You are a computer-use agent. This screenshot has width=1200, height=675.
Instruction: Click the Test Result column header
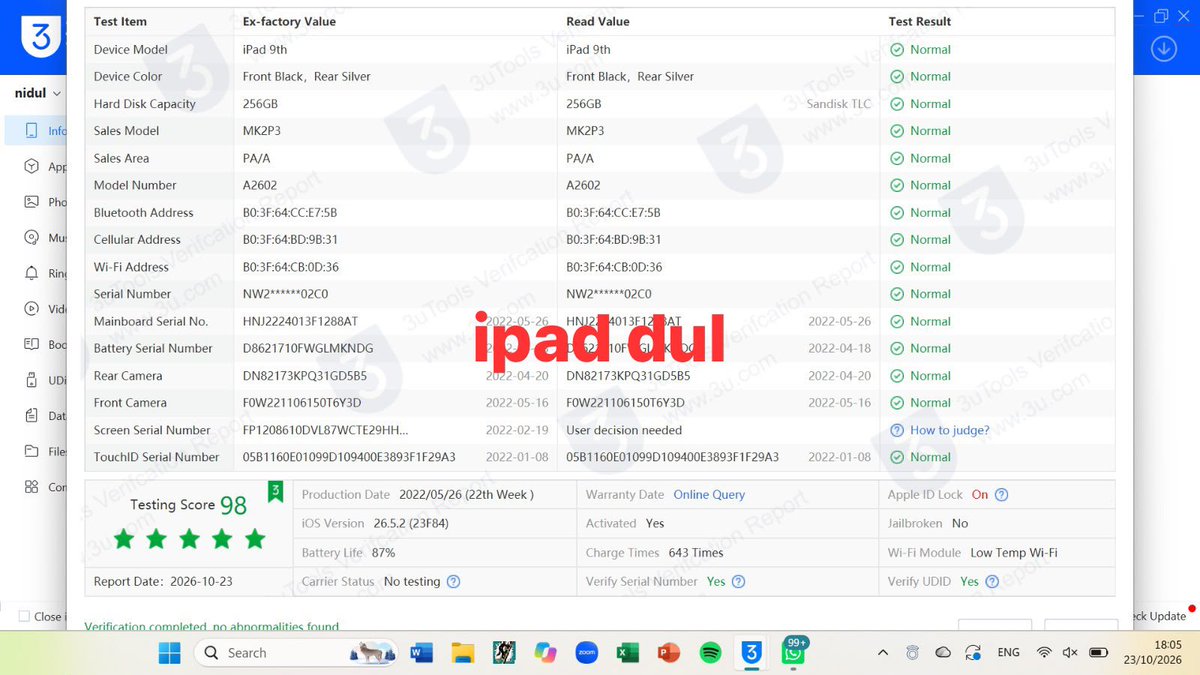point(919,22)
